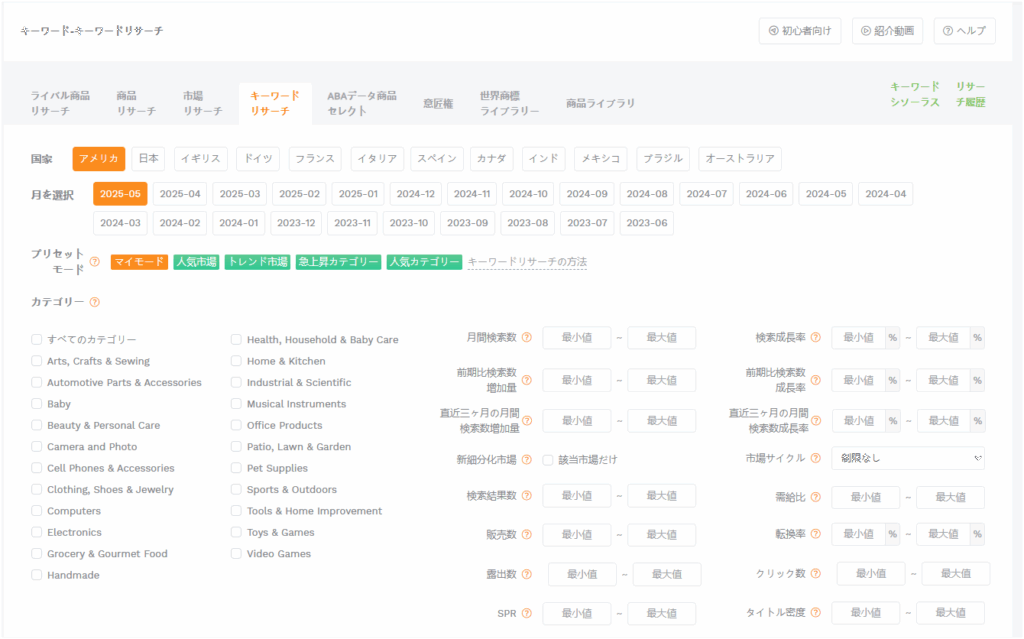Image resolution: width=1024 pixels, height=639 pixels.
Task: Click the help icon for 市場サイクル
Action: [x=816, y=458]
